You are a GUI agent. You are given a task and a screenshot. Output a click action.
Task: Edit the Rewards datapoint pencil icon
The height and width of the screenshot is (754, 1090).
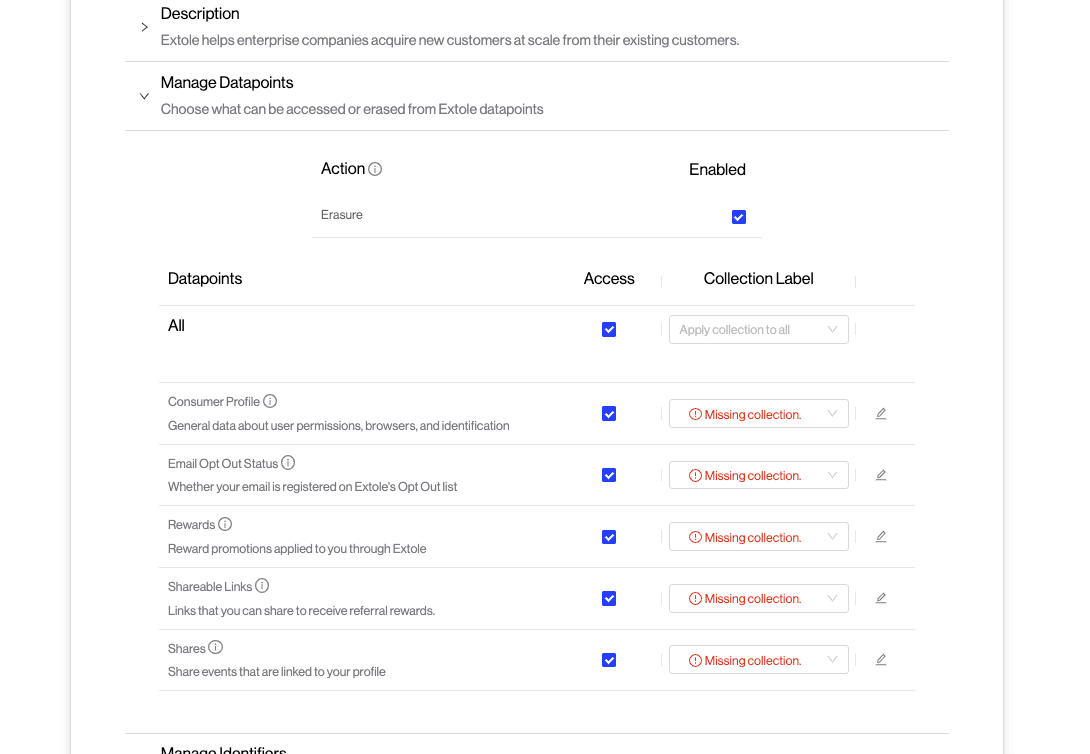pyautogui.click(x=881, y=537)
